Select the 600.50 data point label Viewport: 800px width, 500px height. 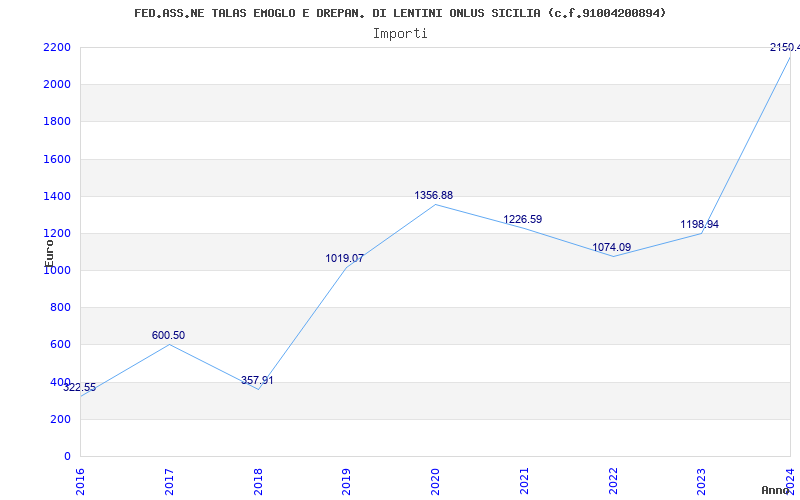pyautogui.click(x=168, y=335)
